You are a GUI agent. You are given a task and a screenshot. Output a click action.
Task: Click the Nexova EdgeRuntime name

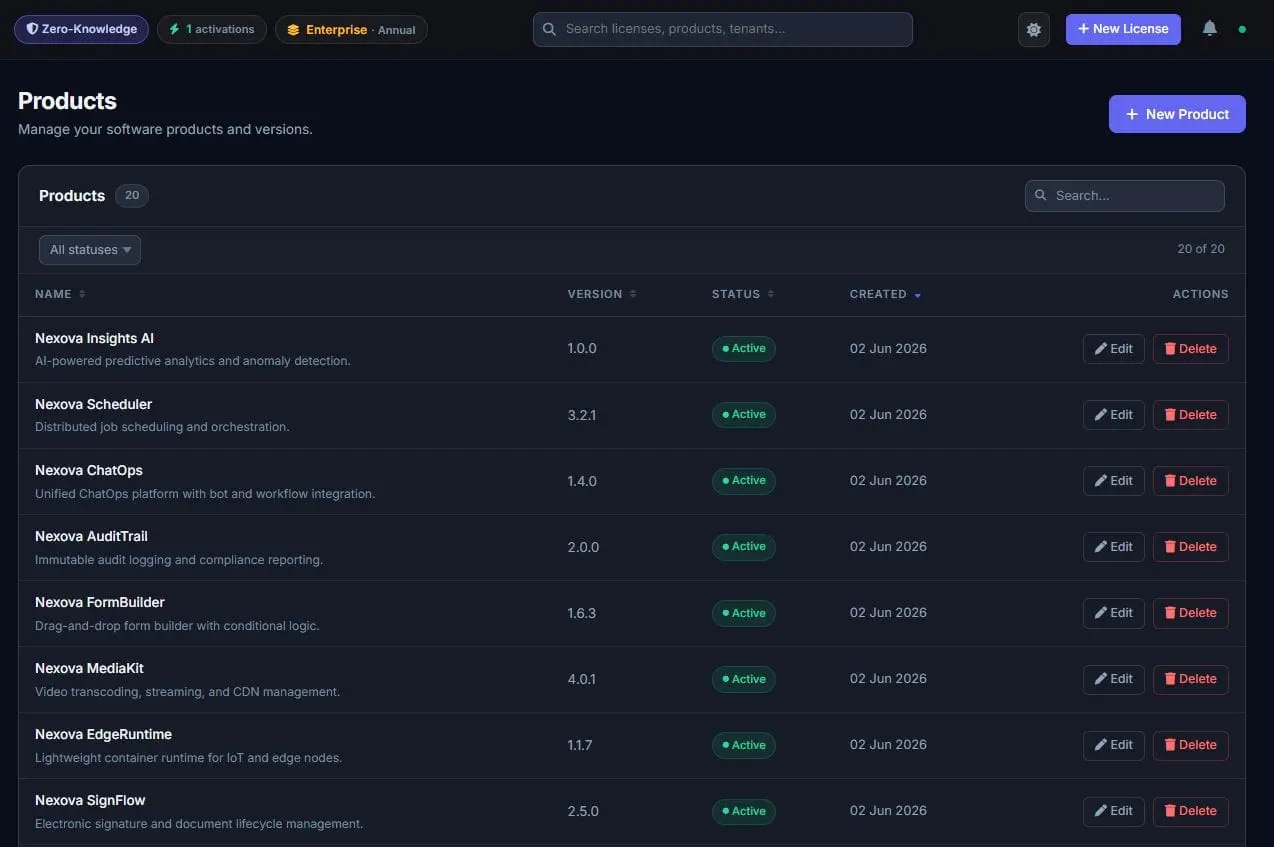[103, 734]
